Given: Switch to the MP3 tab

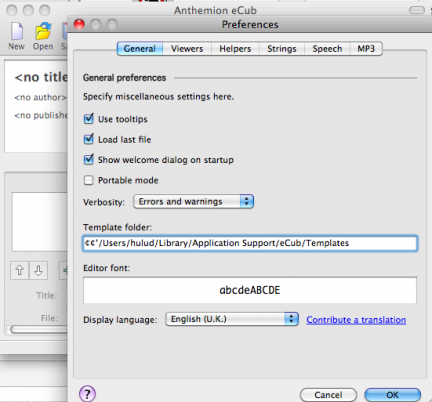Looking at the screenshot, I should [366, 49].
